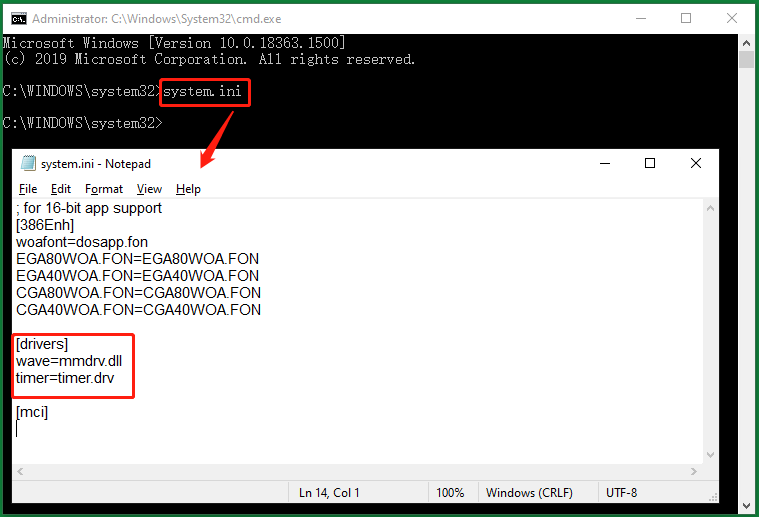Minimize the Notepad window
Viewport: 759px width, 517px height.
point(605,163)
